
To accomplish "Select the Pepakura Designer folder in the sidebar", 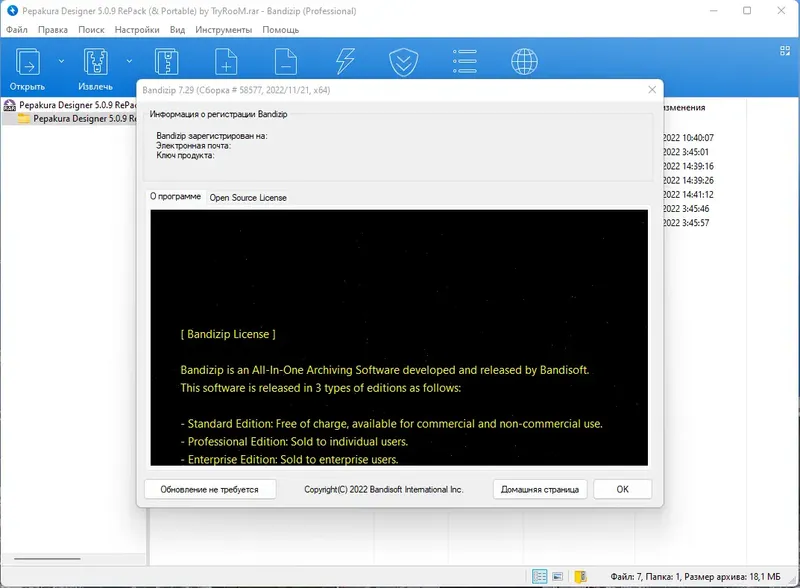I will (75, 118).
